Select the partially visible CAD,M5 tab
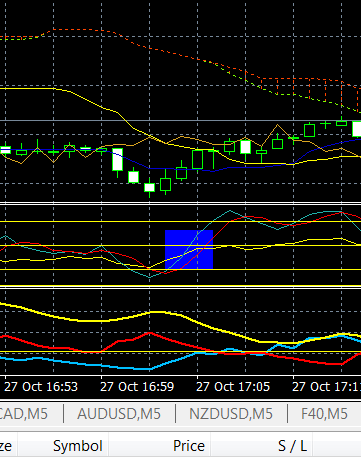Viewport: 361px width, 457px height. [24, 414]
